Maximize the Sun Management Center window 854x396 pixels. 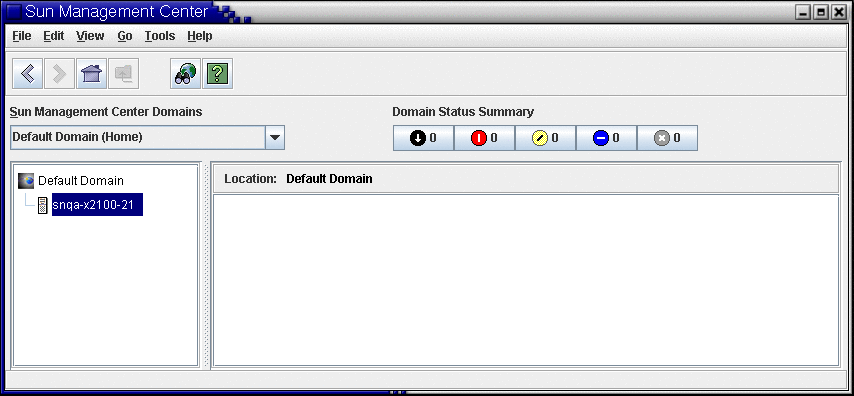(x=821, y=12)
